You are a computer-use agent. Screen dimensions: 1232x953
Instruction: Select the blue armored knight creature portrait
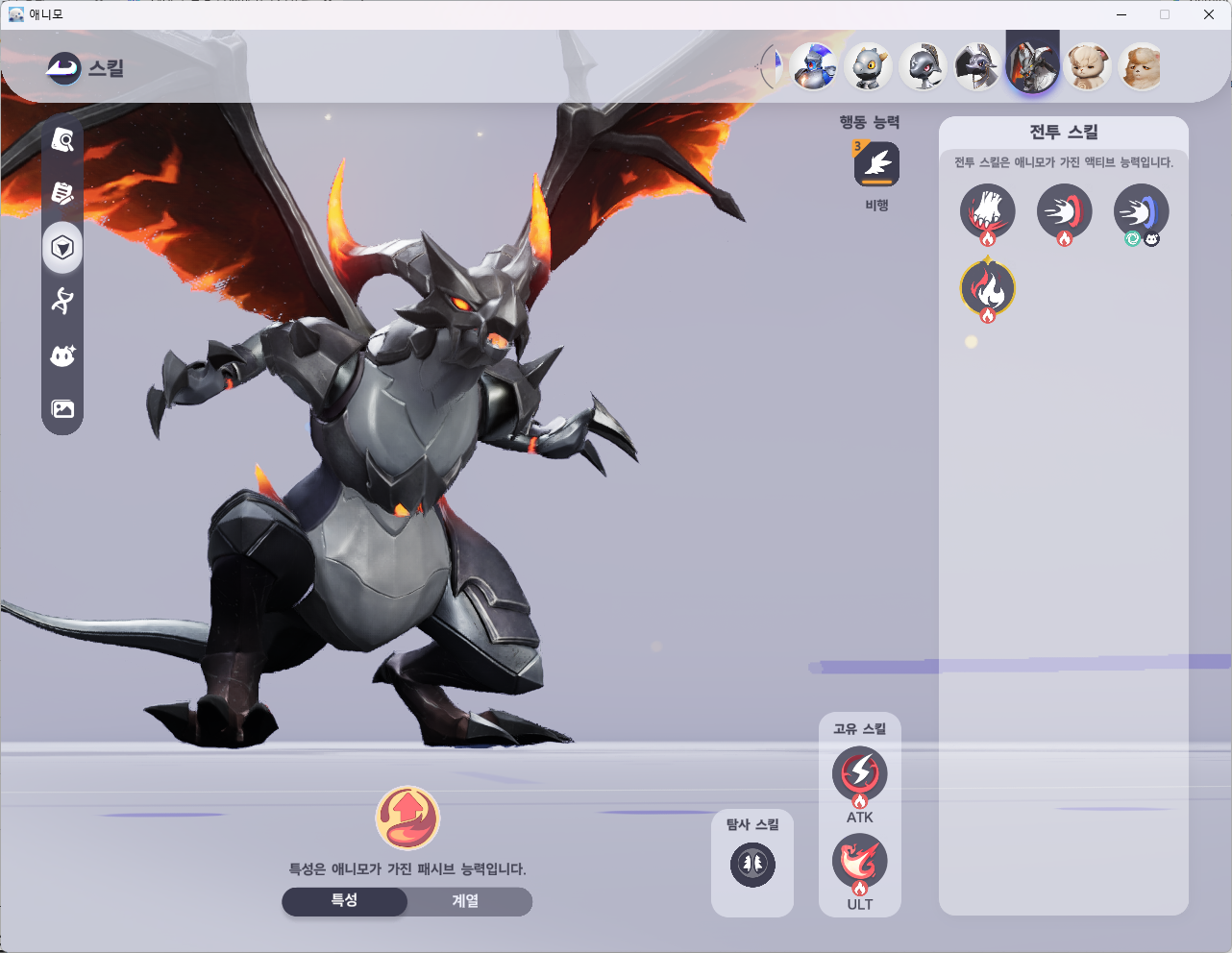[x=814, y=67]
